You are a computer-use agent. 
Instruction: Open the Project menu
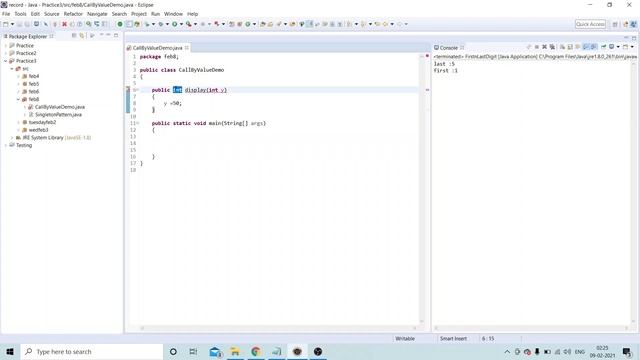[139, 14]
